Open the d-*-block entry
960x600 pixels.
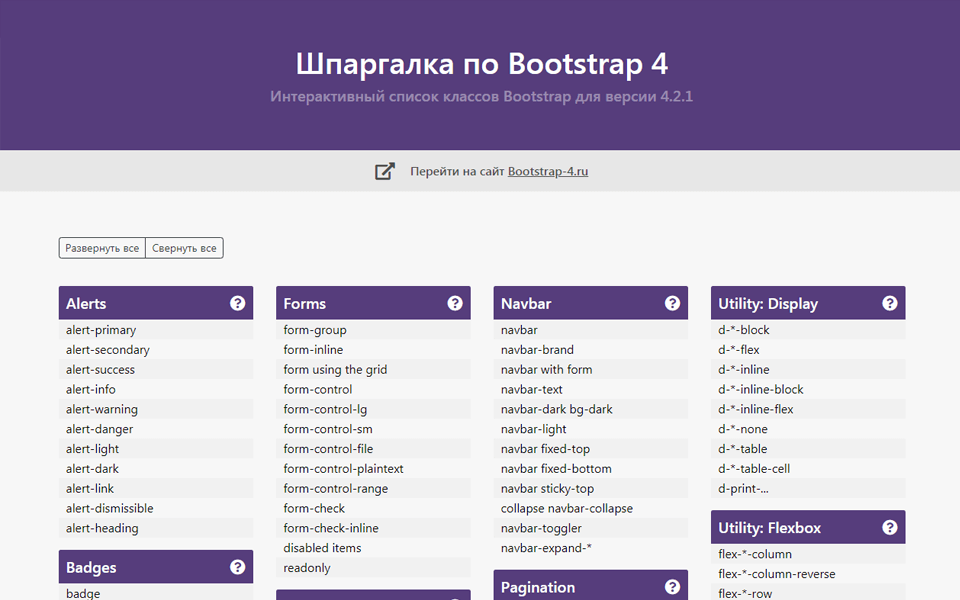coord(808,330)
